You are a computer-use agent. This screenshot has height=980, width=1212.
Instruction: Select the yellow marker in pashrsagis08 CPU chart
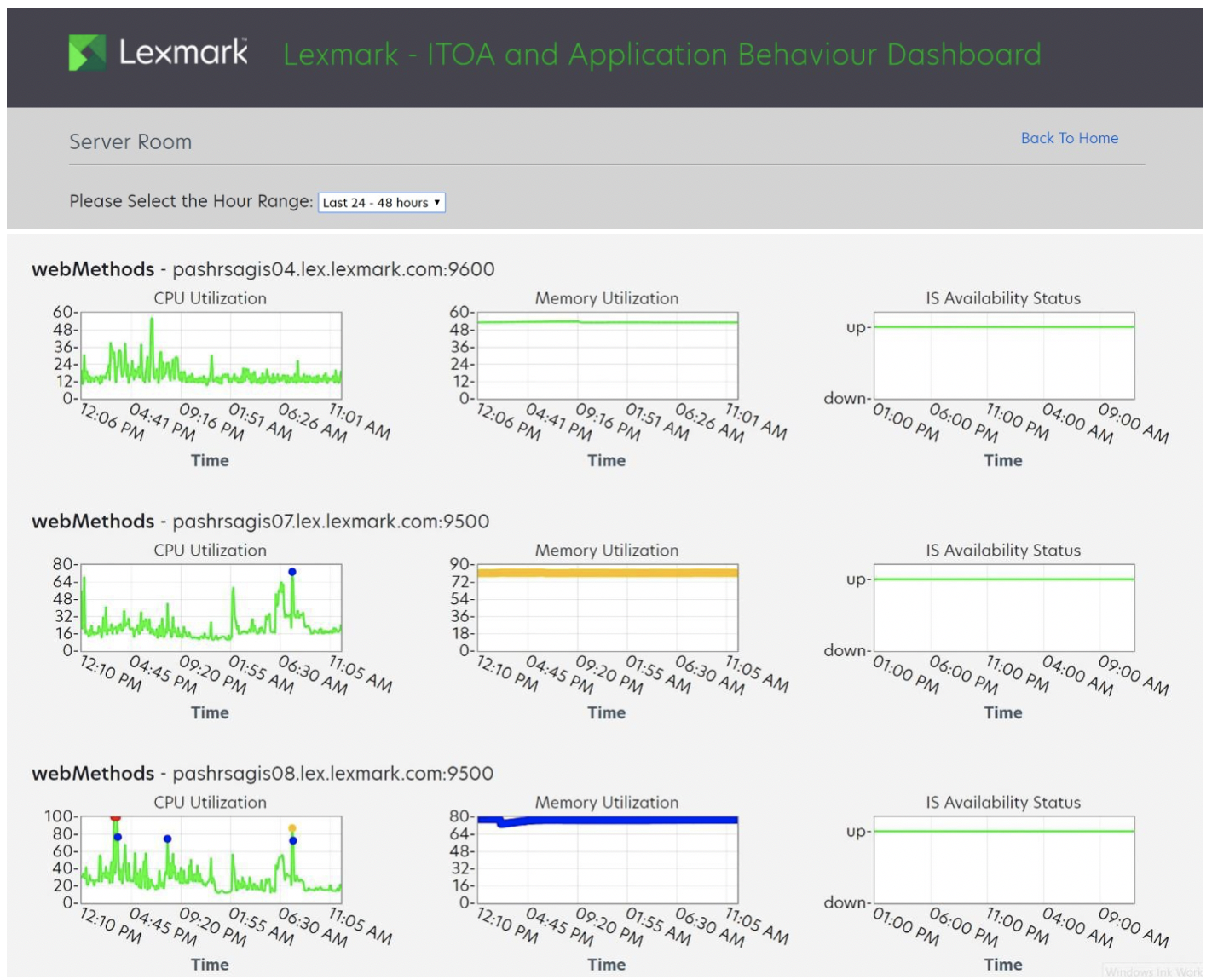click(x=291, y=828)
